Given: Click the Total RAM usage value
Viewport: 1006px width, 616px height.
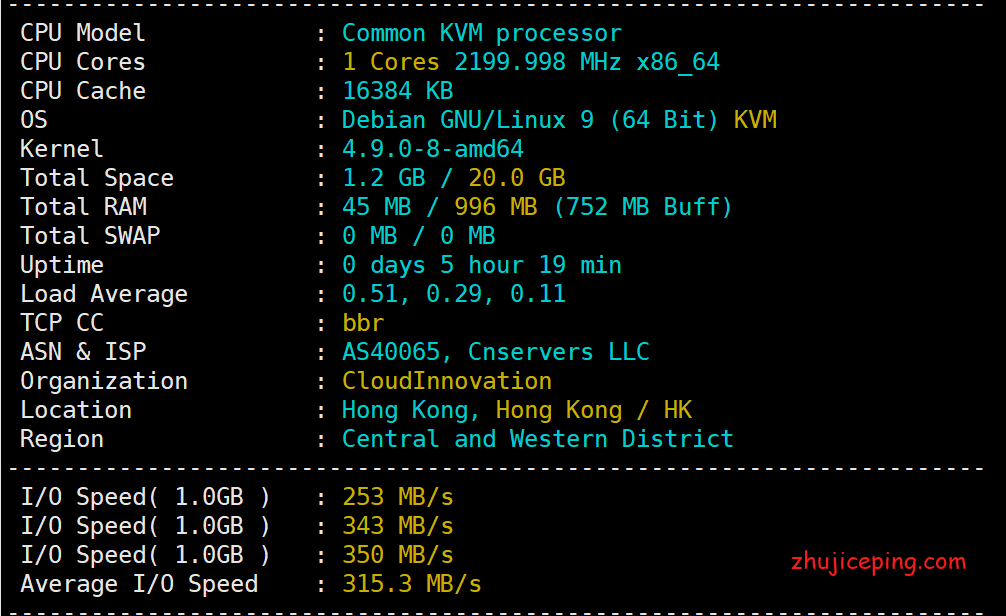Looking at the screenshot, I should (537, 207).
